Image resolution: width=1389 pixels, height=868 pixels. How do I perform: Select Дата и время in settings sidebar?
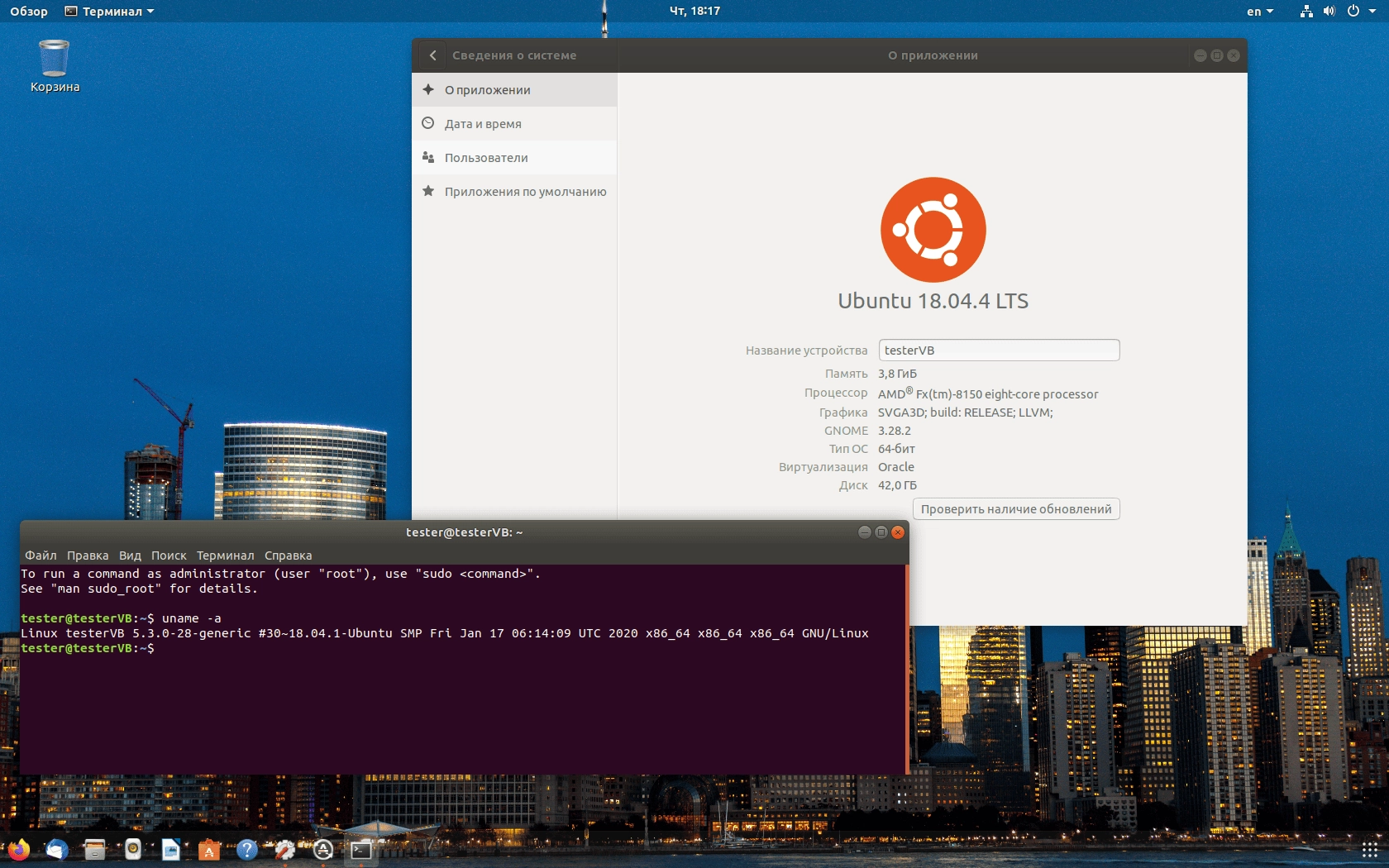(514, 123)
